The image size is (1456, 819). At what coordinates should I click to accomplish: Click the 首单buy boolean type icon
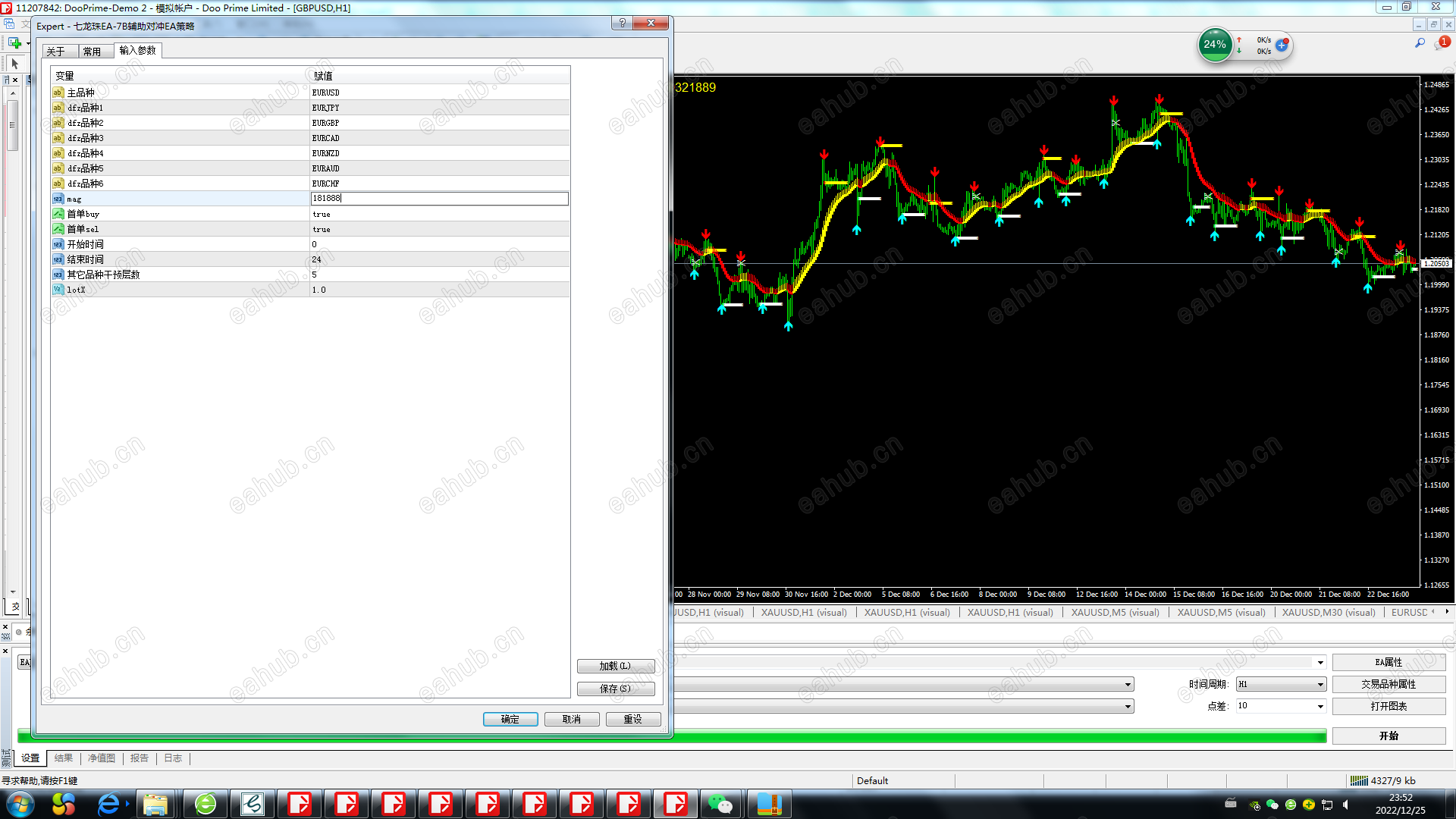pos(58,214)
